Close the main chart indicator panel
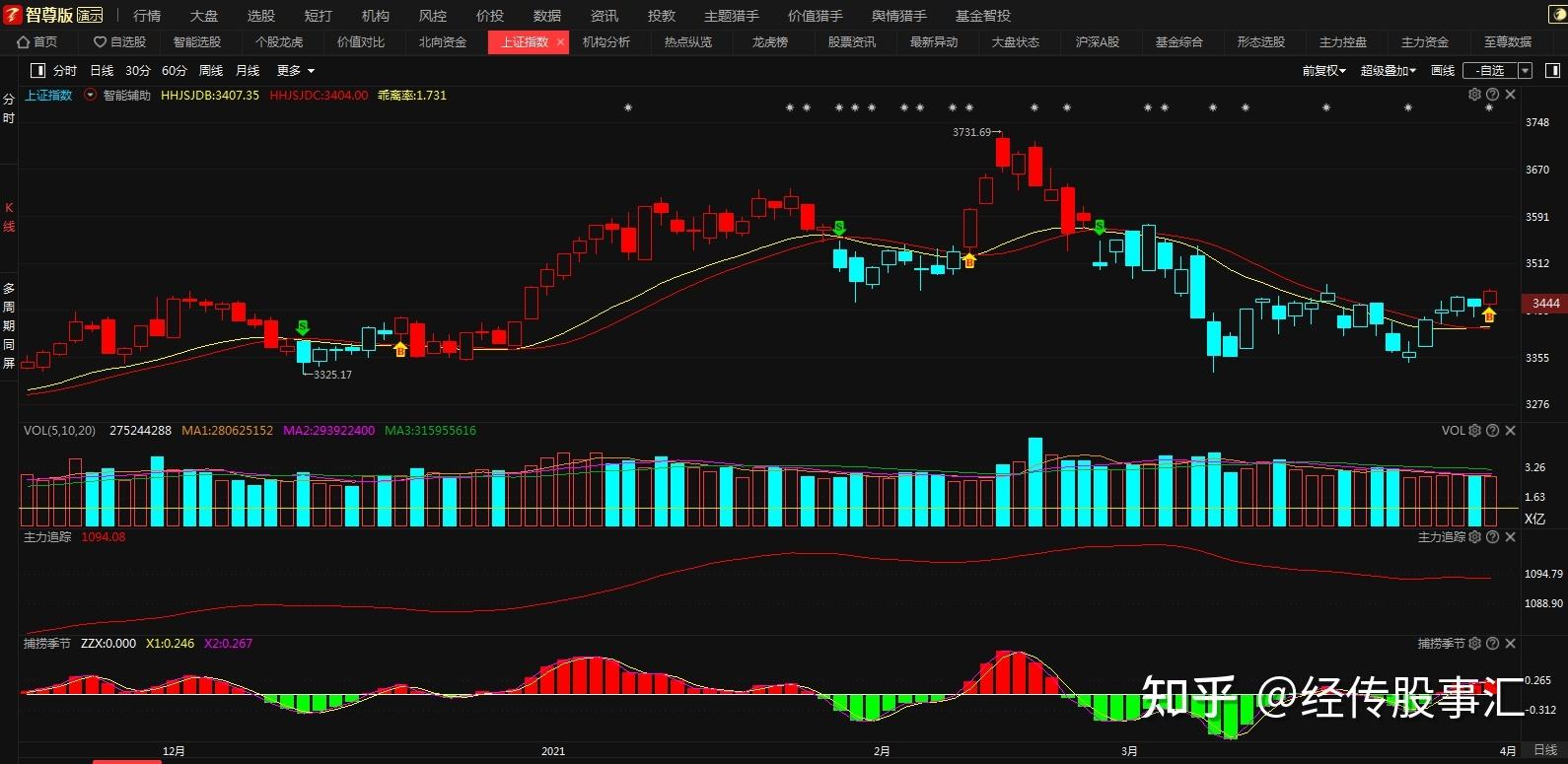This screenshot has width=1568, height=764. 1510,95
